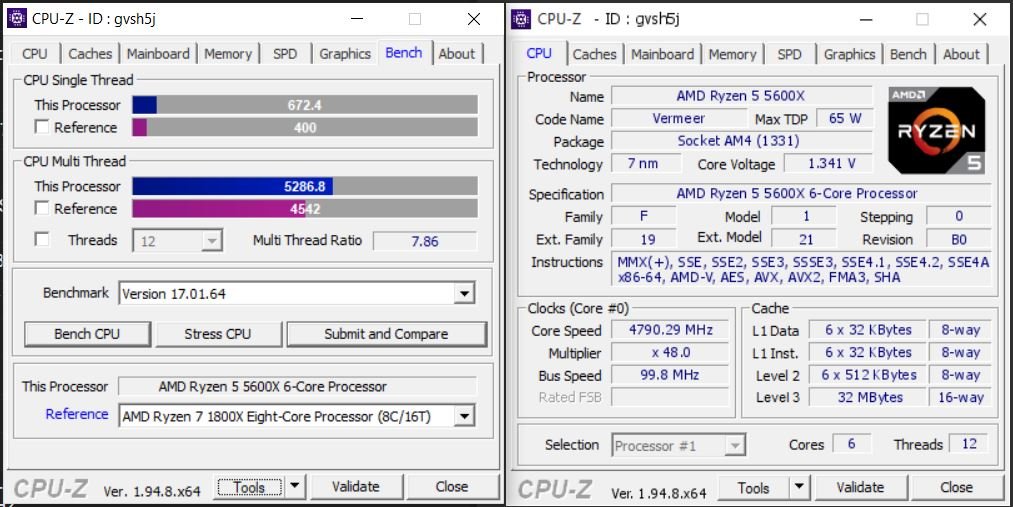Viewport: 1013px width, 507px height.
Task: Enable the Multi Thread Reference checkbox
Action: [41, 208]
